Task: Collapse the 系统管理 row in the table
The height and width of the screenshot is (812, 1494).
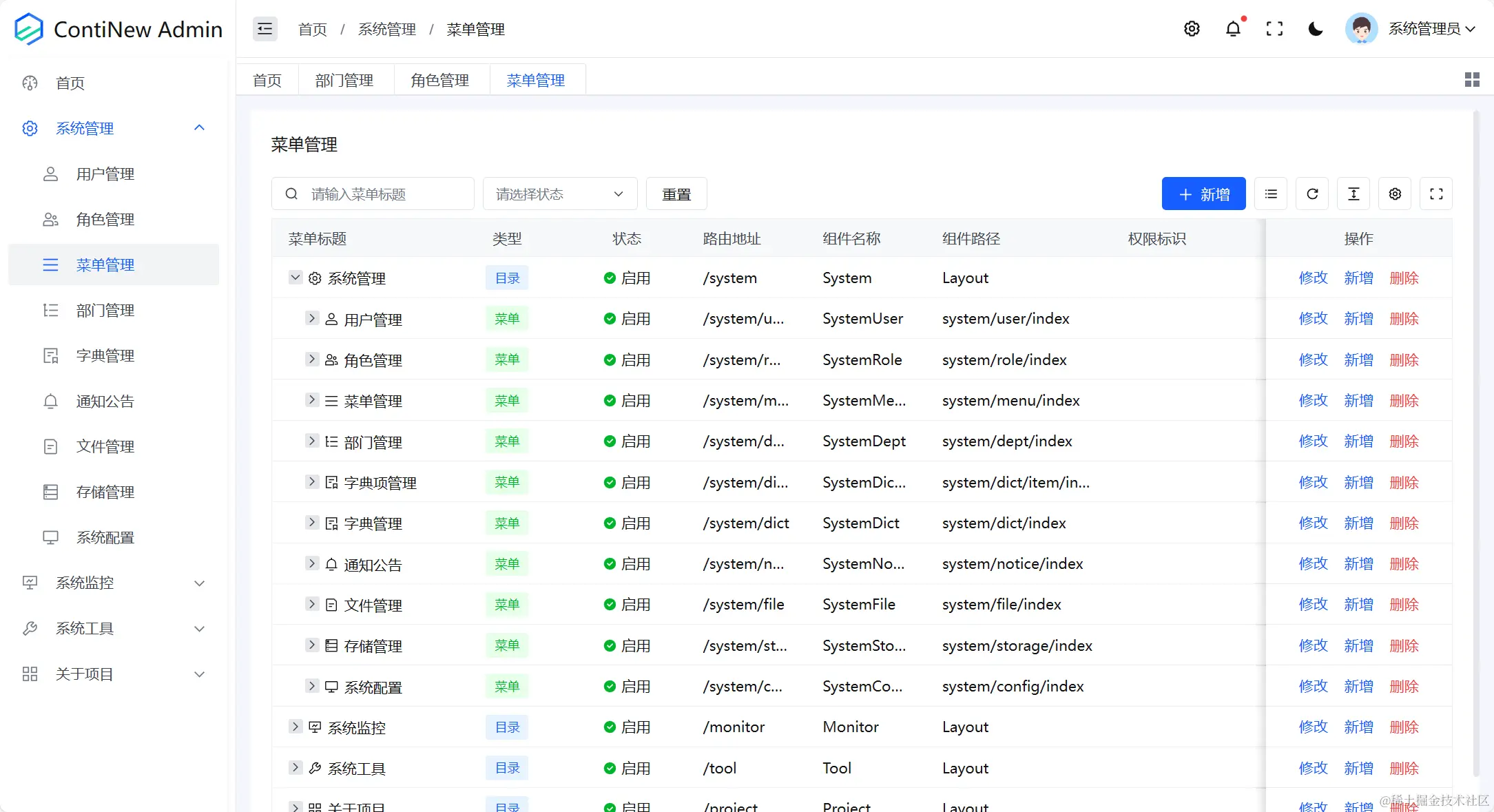Action: (295, 278)
